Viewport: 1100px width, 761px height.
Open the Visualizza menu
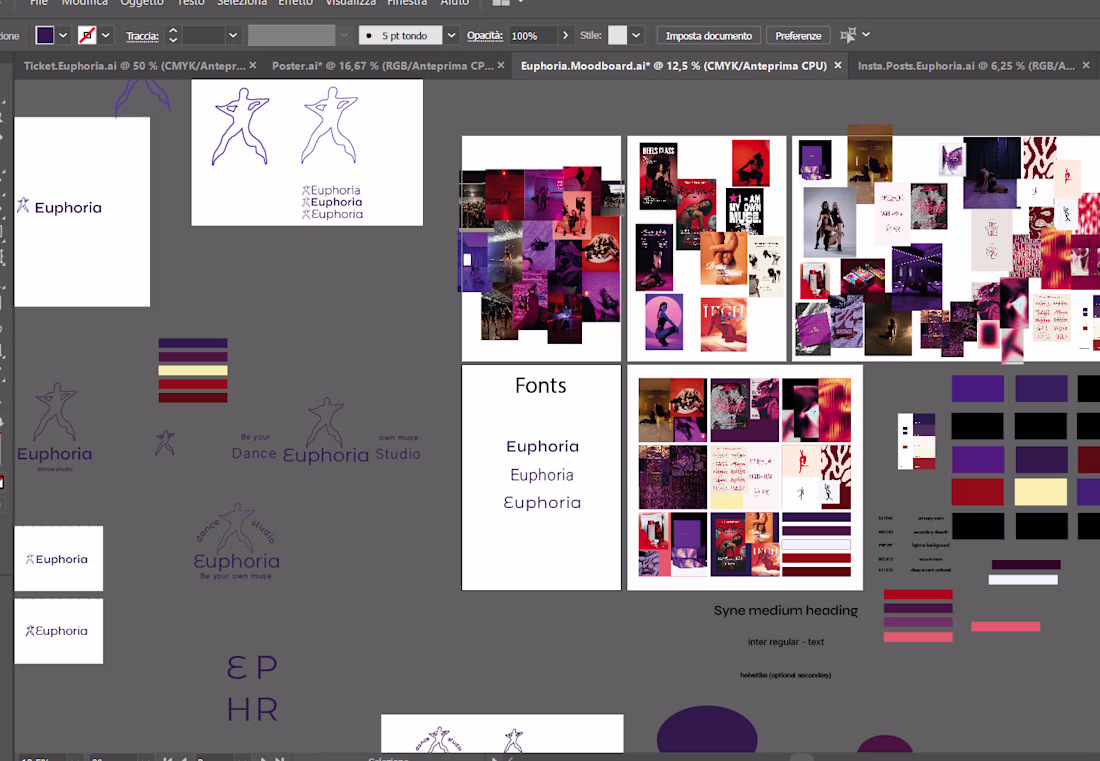click(350, 3)
